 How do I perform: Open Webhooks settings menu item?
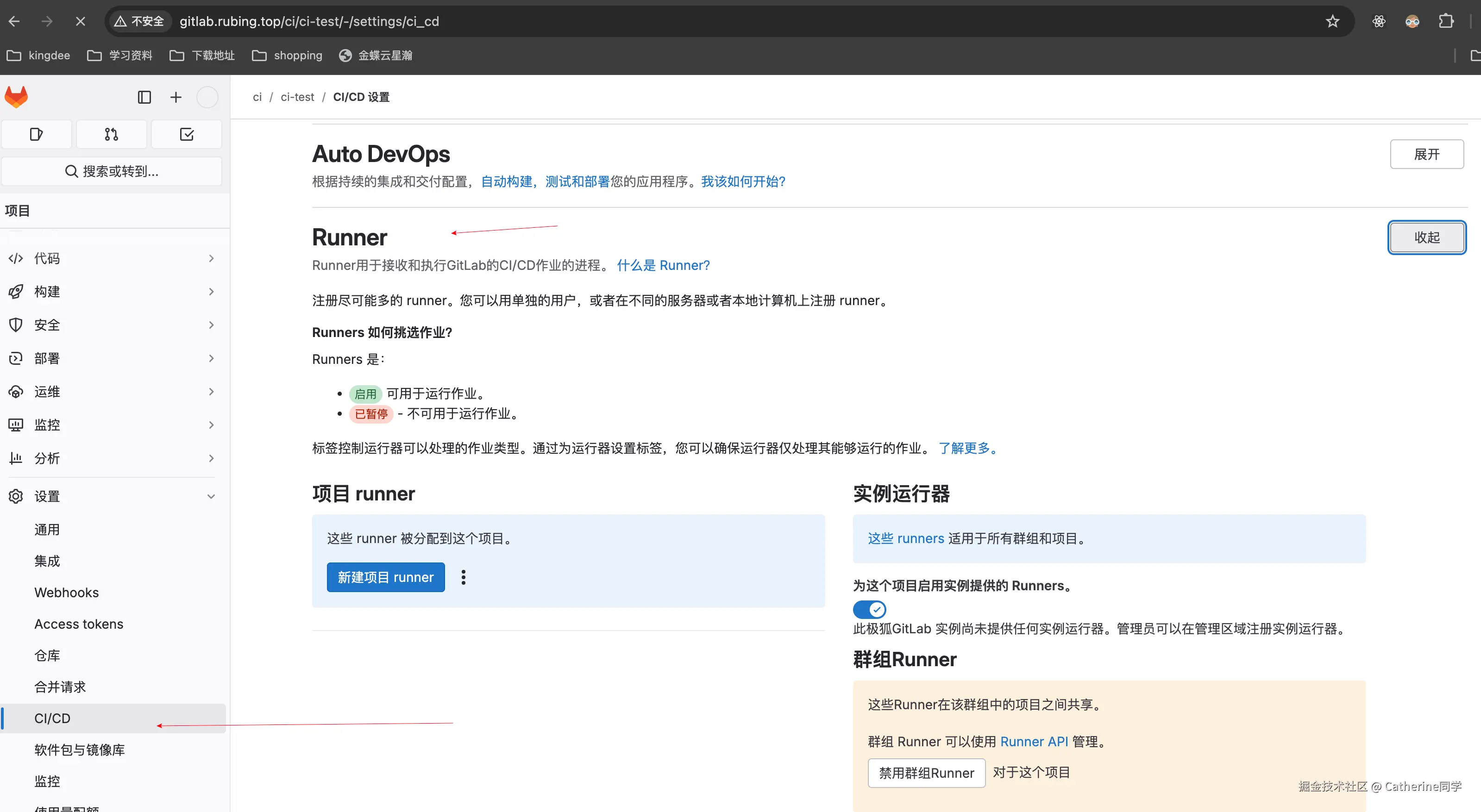pos(67,593)
